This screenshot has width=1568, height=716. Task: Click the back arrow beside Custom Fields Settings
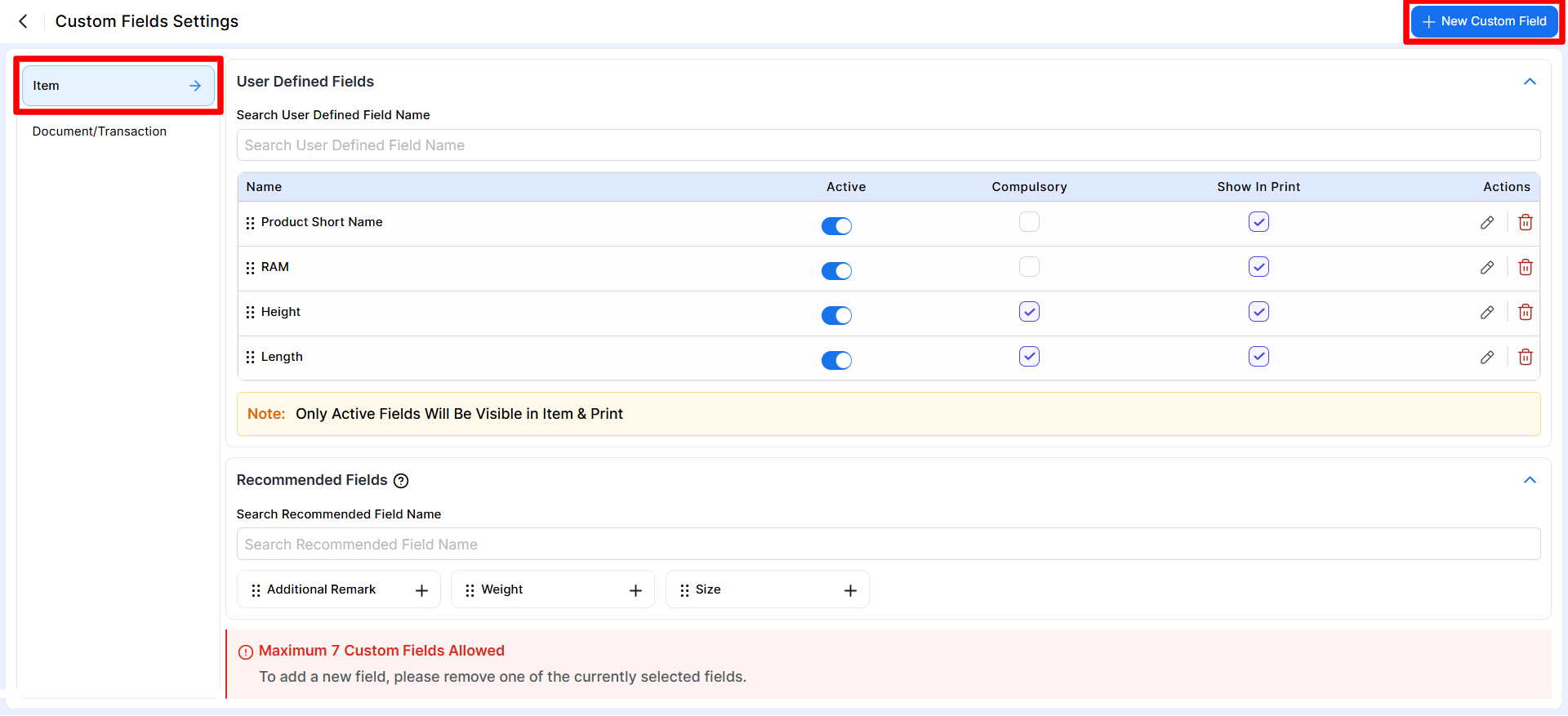coord(24,21)
